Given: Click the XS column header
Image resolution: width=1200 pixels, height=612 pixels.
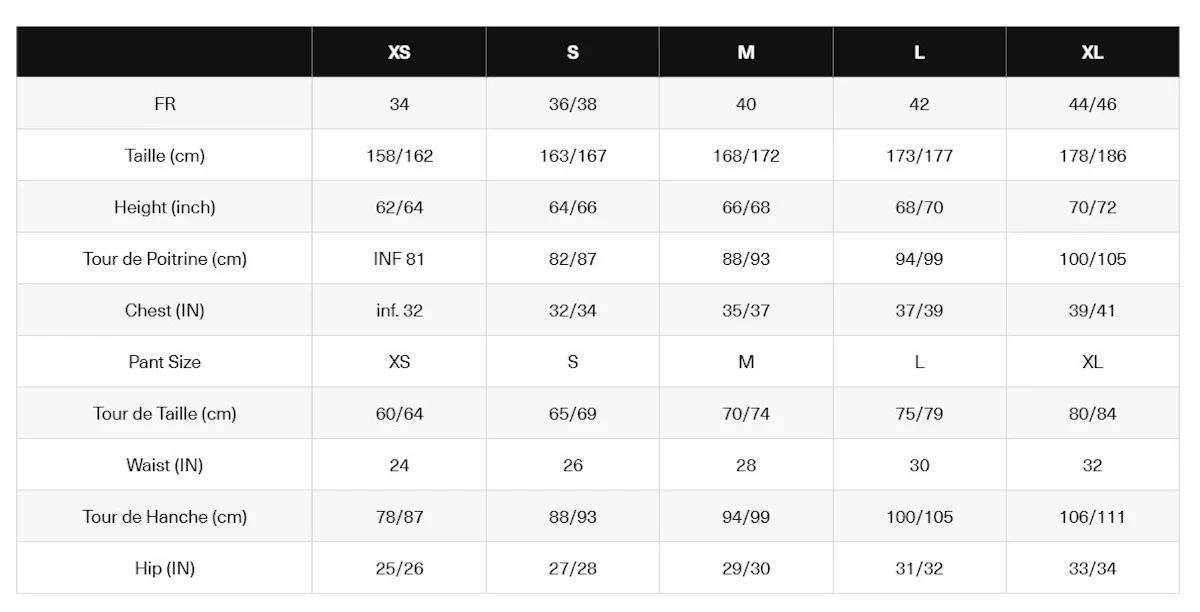Looking at the screenshot, I should tap(399, 53).
